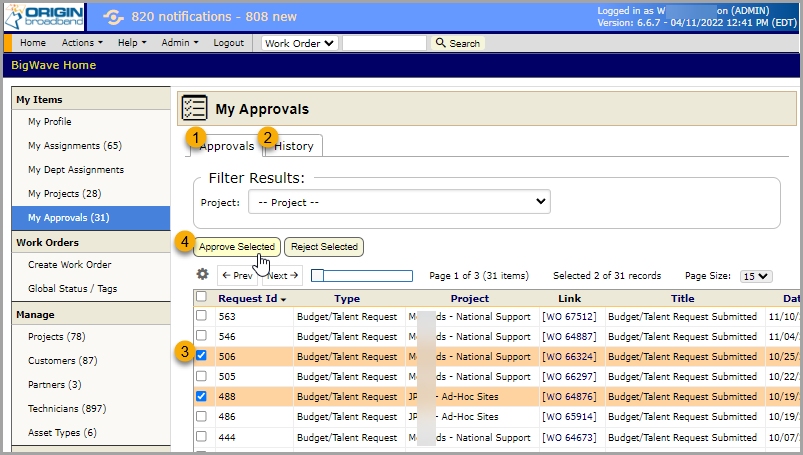Click the Type column header
803x455 pixels.
point(347,298)
